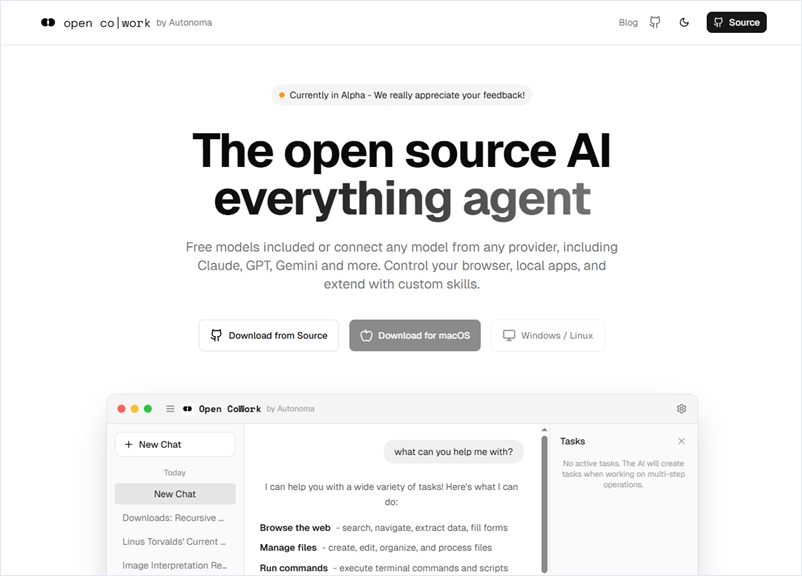Click the green window dot in preview
Image resolution: width=802 pixels, height=576 pixels.
[x=148, y=409]
